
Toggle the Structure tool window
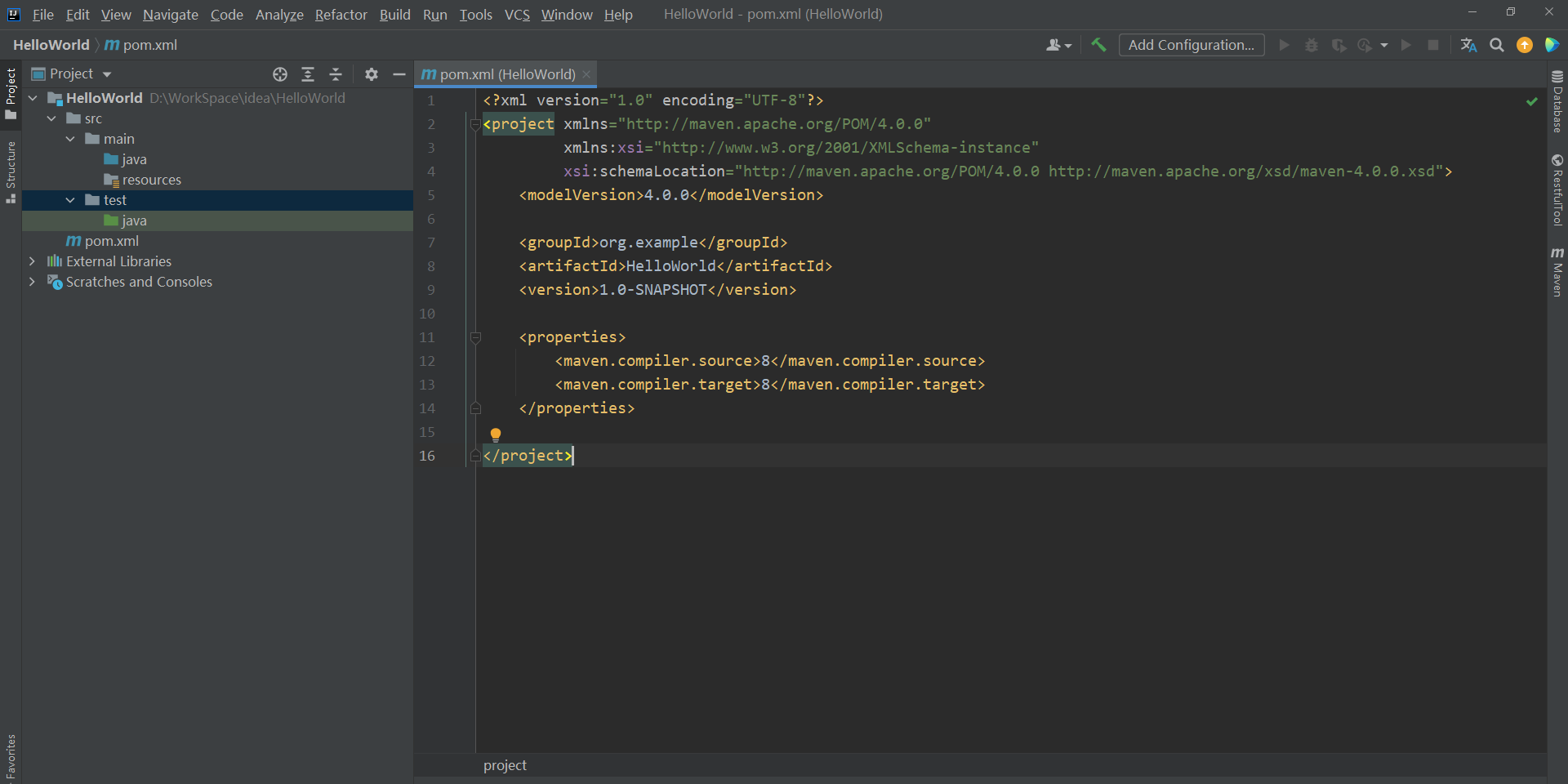[x=11, y=171]
